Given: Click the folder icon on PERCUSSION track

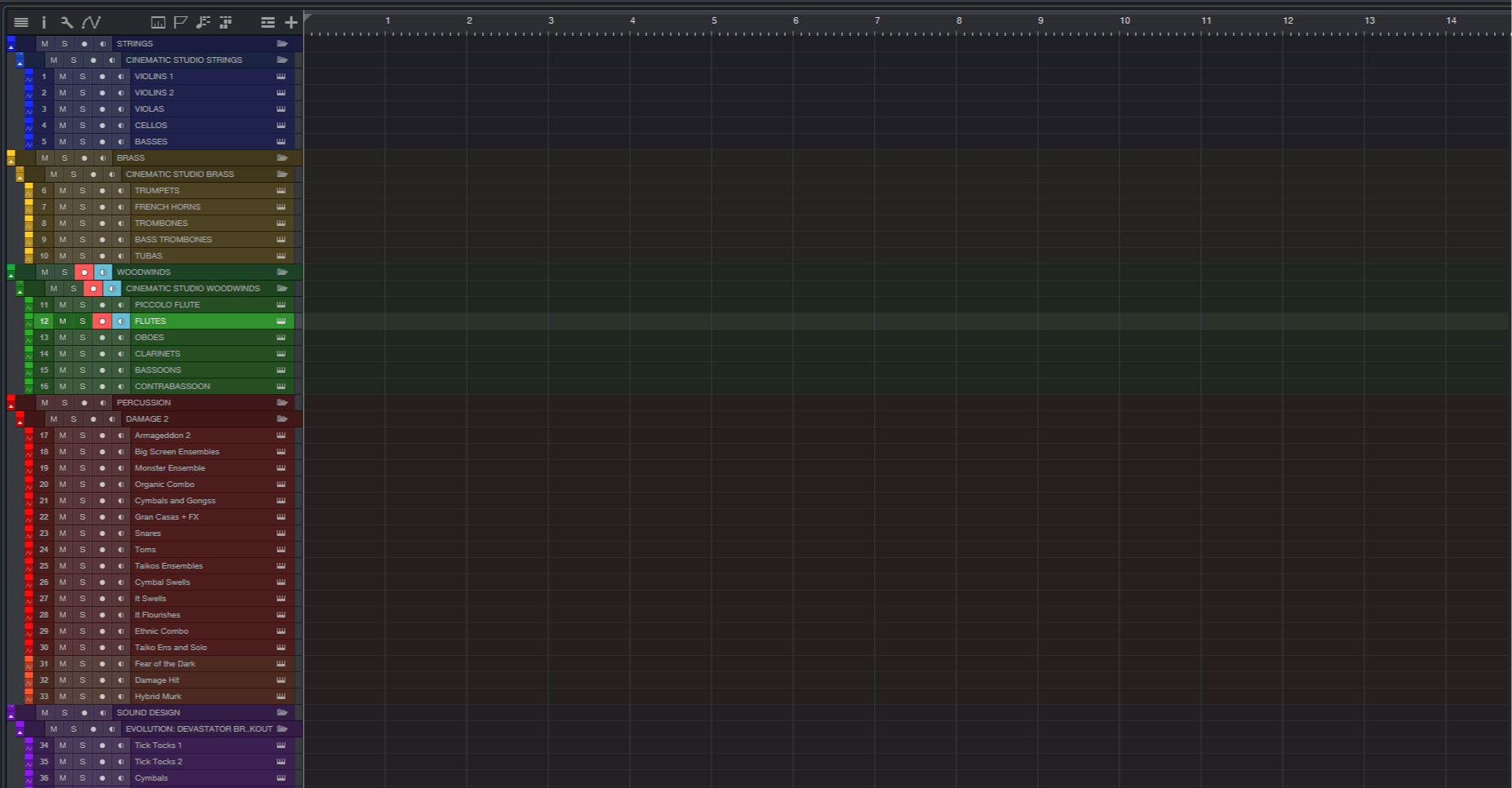Looking at the screenshot, I should [x=282, y=403].
